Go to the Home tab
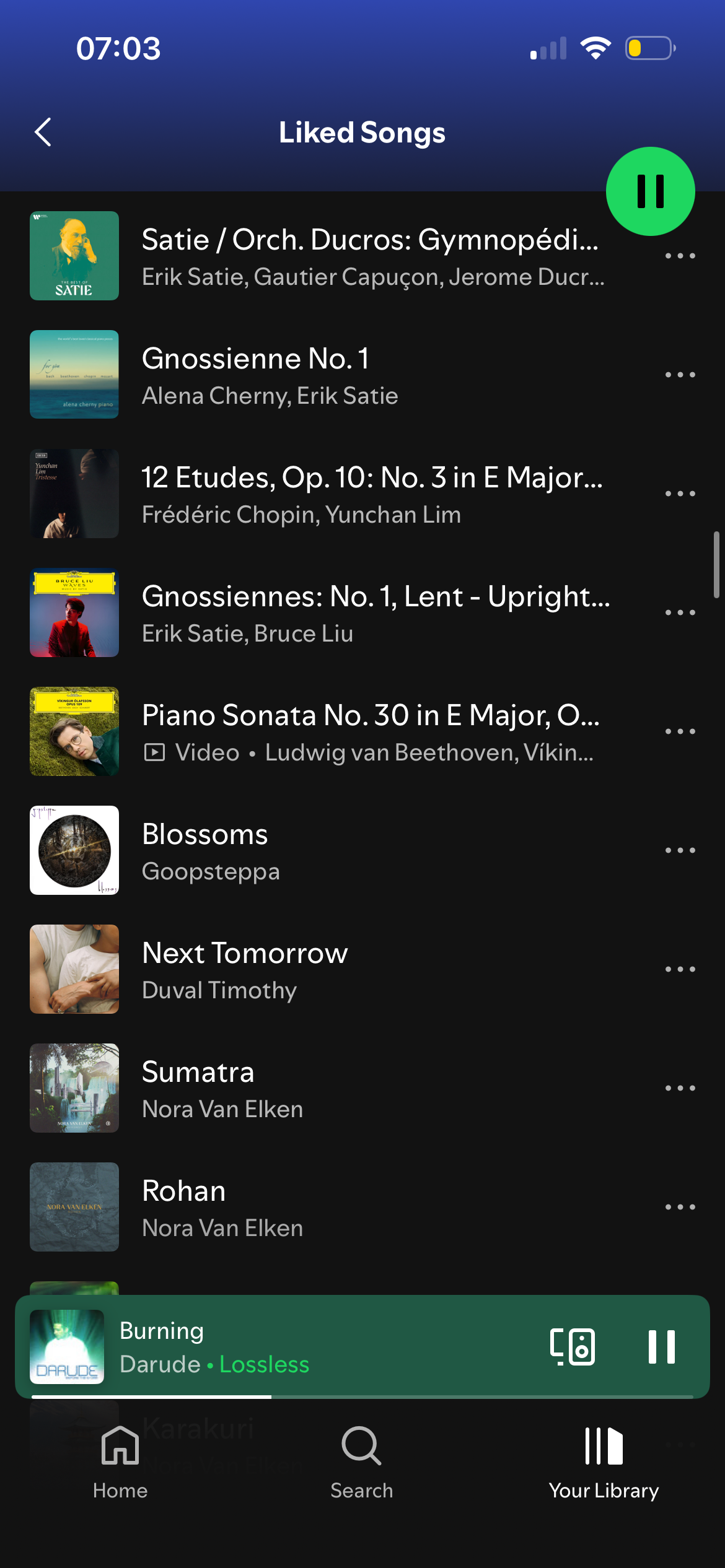The image size is (725, 1568). pos(120,1461)
